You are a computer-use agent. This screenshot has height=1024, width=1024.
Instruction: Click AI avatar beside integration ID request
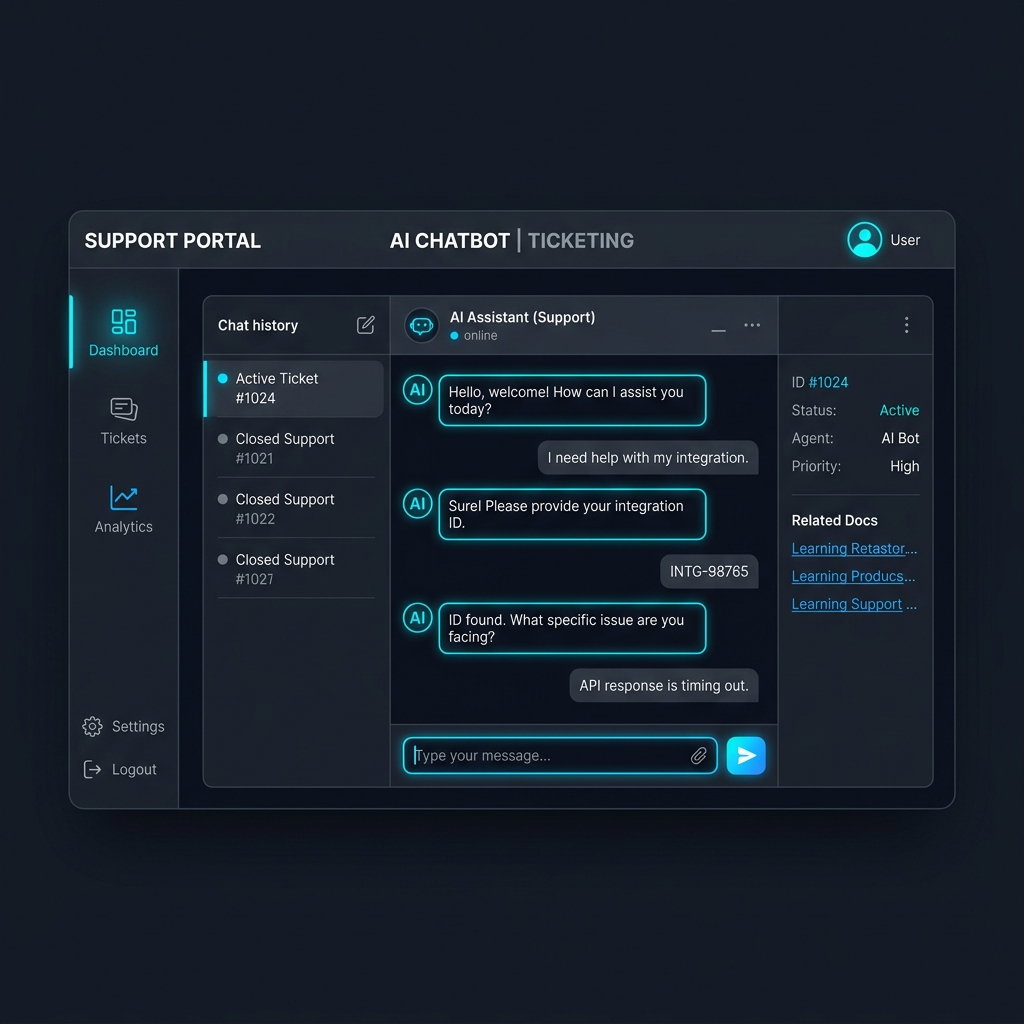417,504
